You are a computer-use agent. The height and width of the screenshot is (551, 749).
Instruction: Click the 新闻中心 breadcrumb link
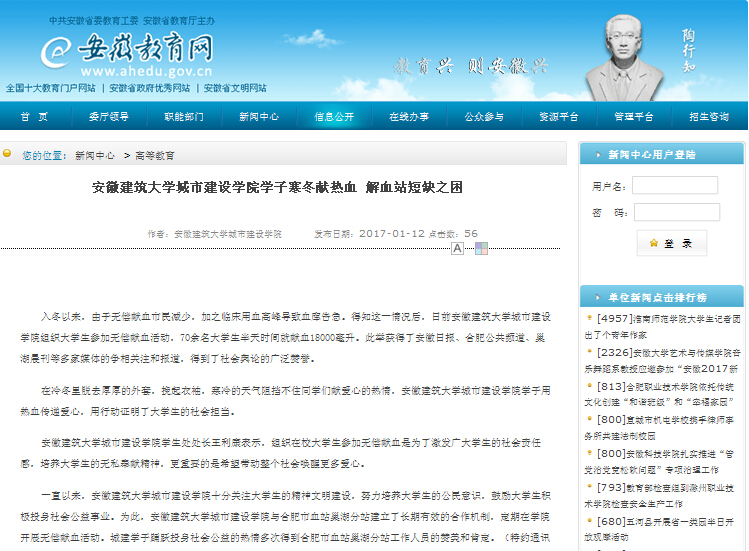pyautogui.click(x=94, y=156)
